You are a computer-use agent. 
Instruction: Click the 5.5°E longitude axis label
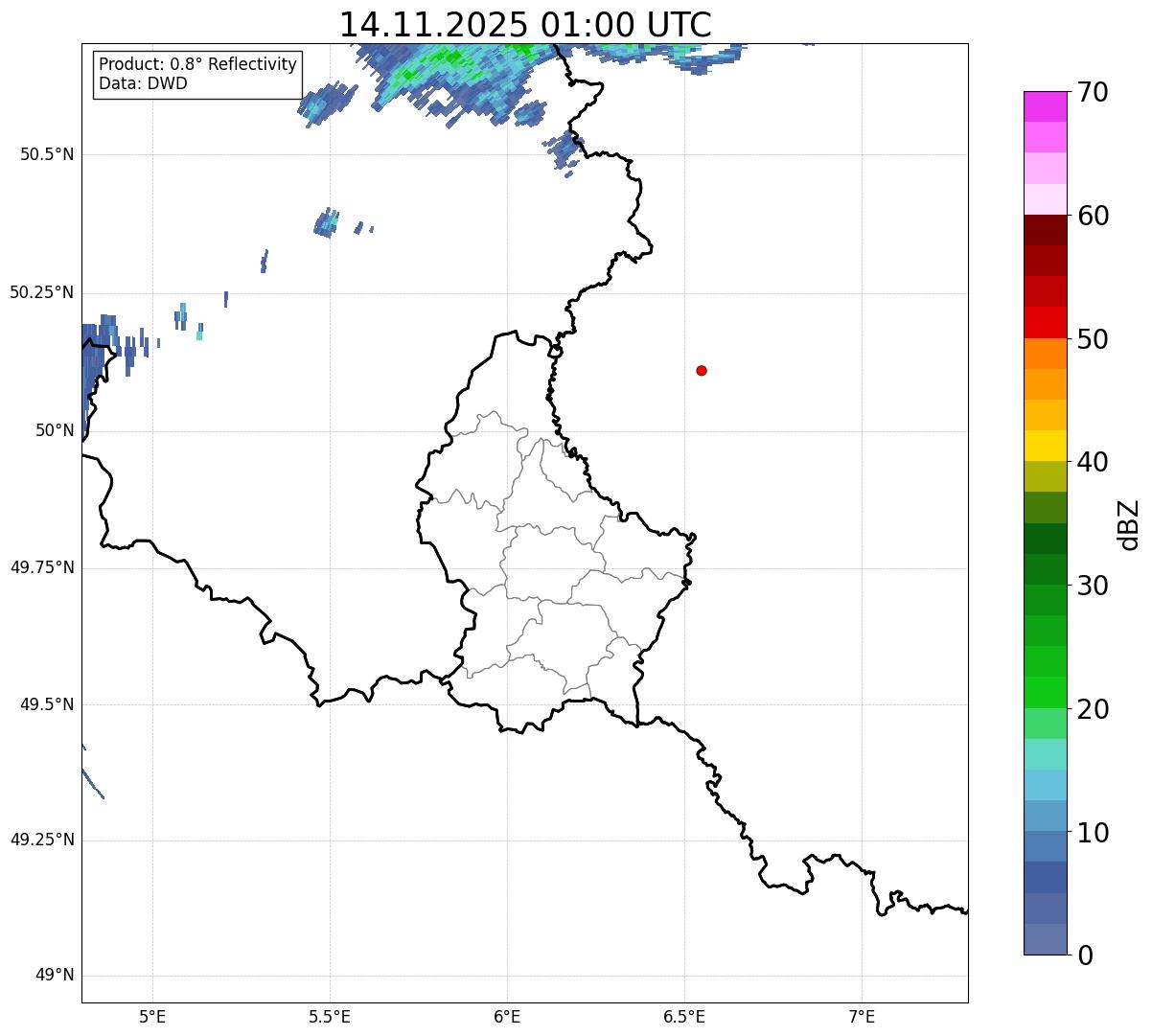click(x=330, y=1016)
